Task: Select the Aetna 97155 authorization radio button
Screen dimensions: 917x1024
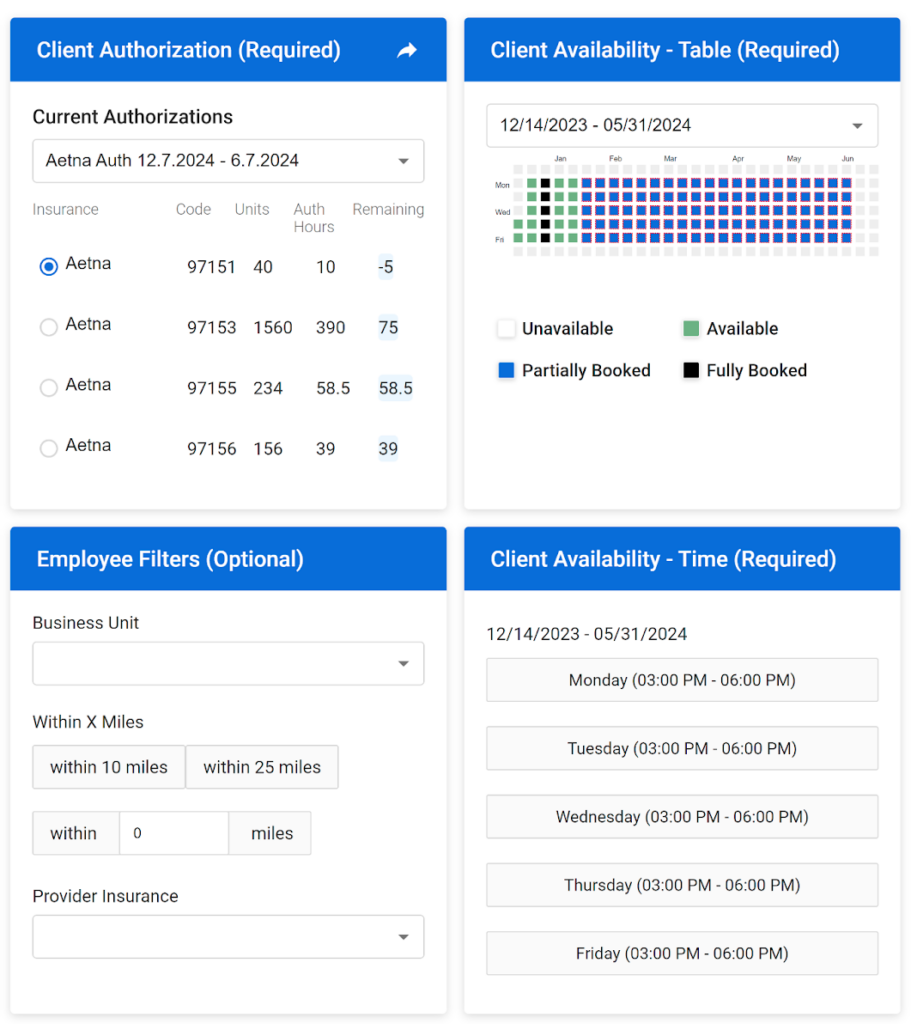Action: point(48,388)
